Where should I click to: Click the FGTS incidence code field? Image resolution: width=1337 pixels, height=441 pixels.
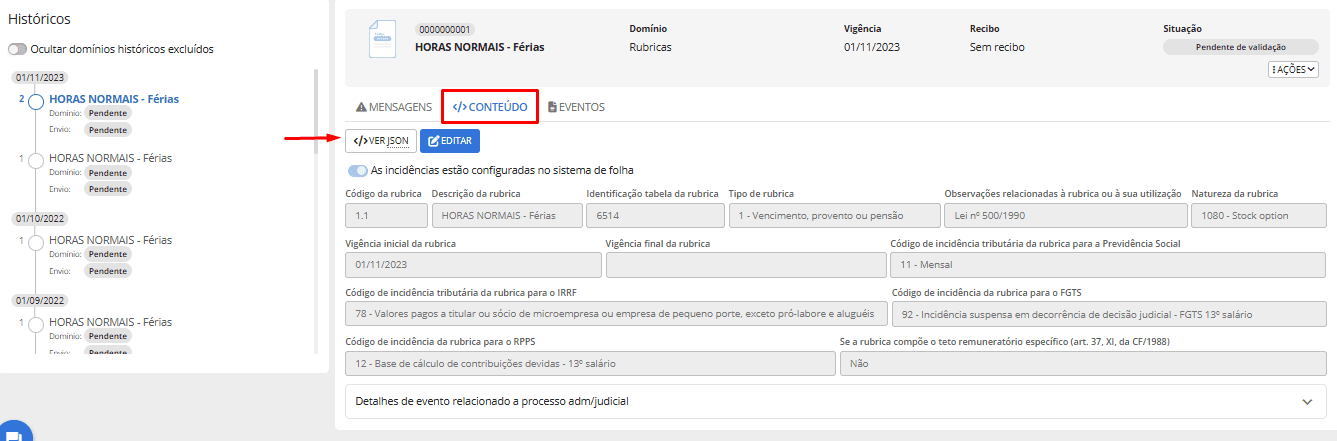coord(1109,314)
